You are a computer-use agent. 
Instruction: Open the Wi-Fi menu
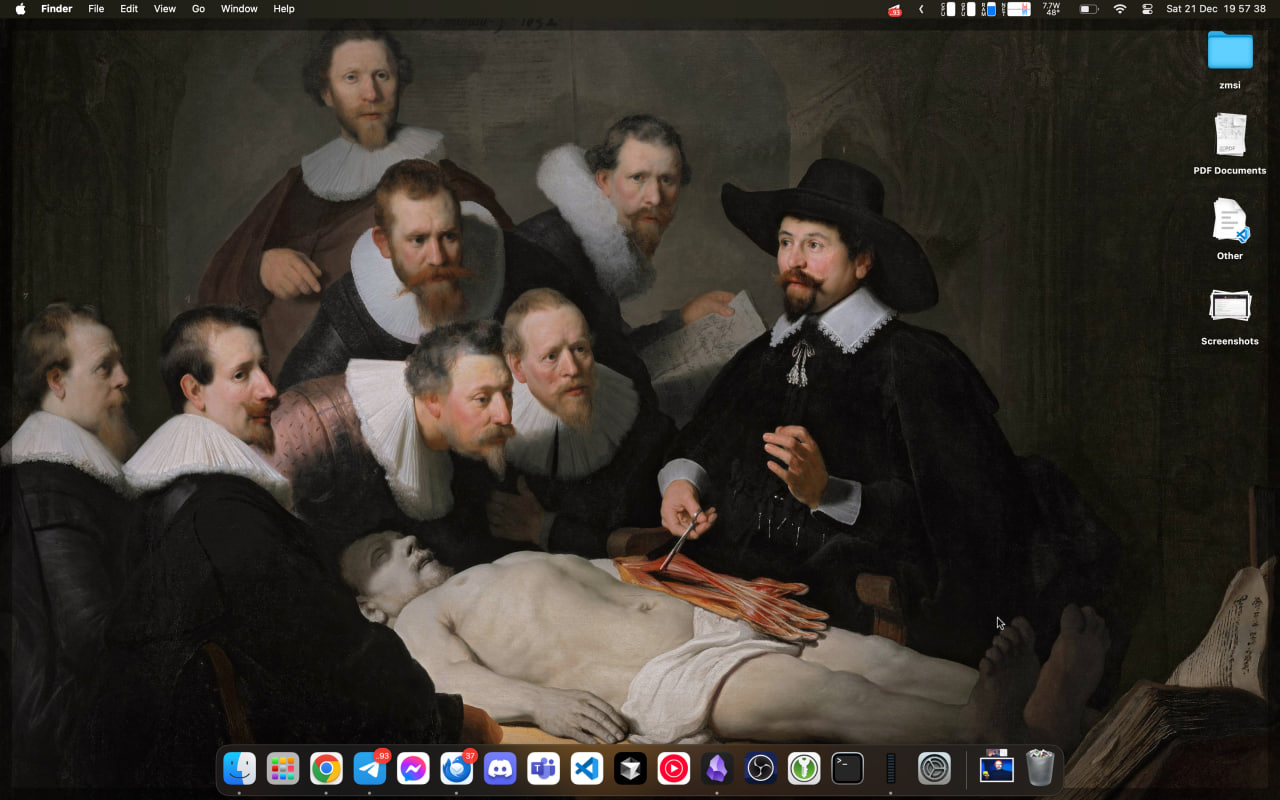click(1120, 9)
